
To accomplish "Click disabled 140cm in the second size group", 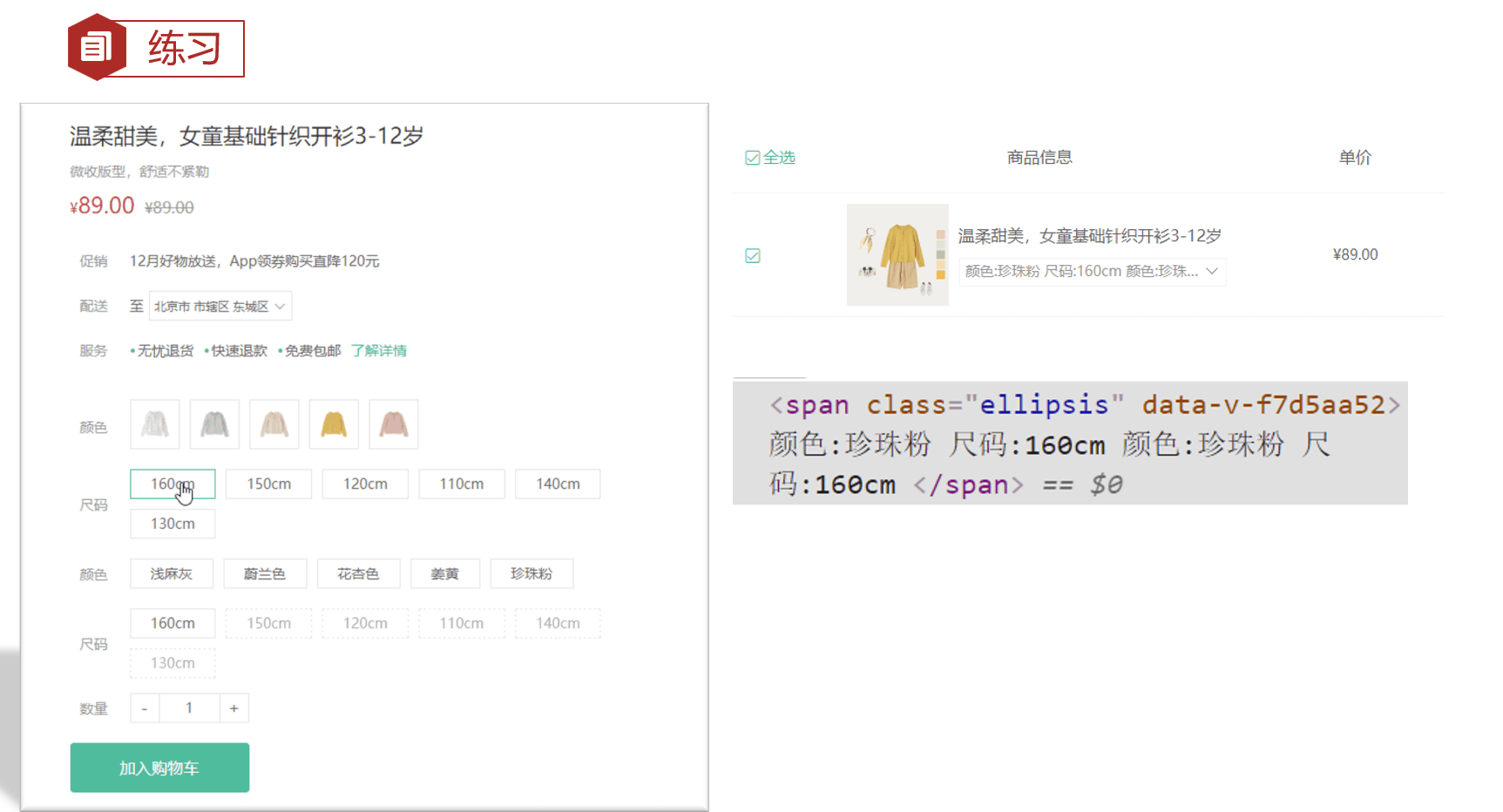I will pos(558,623).
